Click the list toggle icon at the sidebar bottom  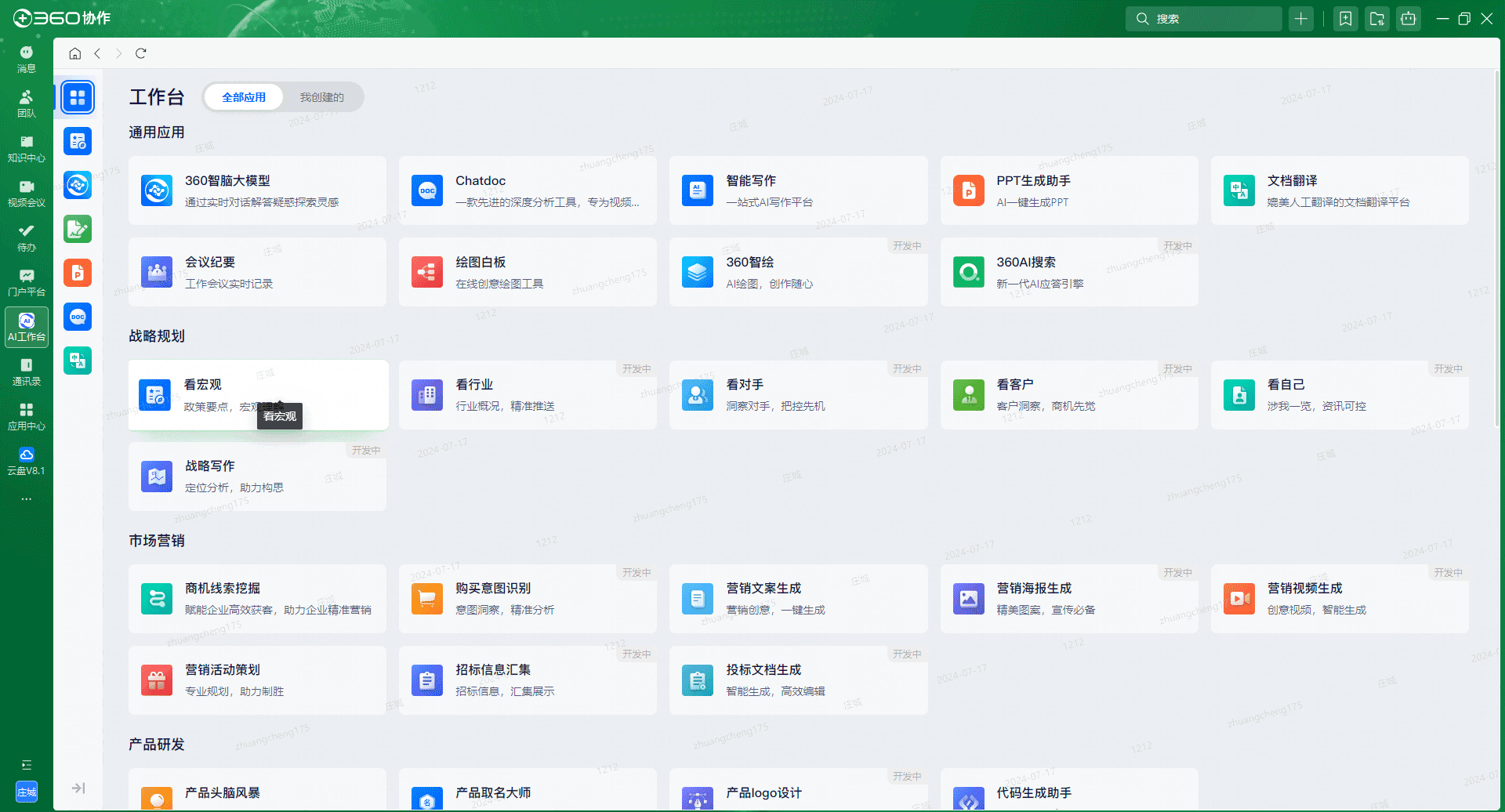click(x=27, y=765)
